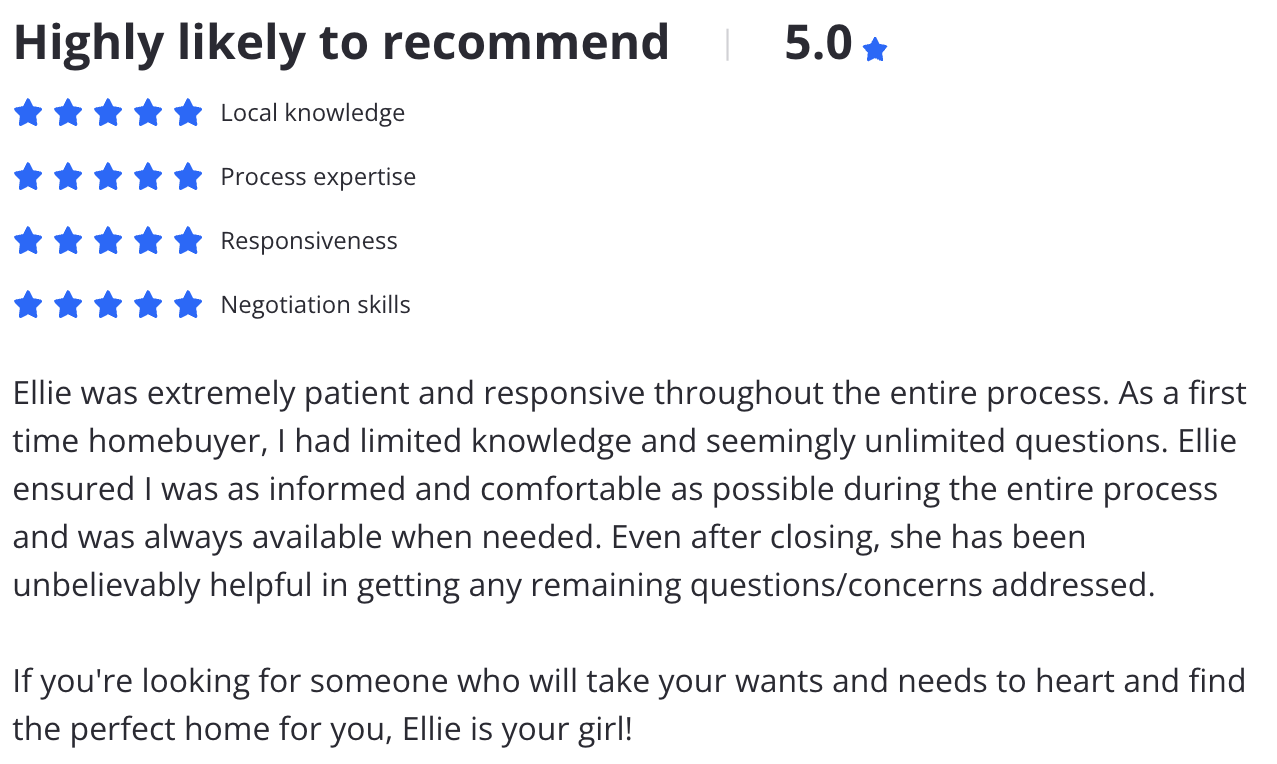
Task: Click the 'Highly likely to recommend' heading
Action: (341, 44)
